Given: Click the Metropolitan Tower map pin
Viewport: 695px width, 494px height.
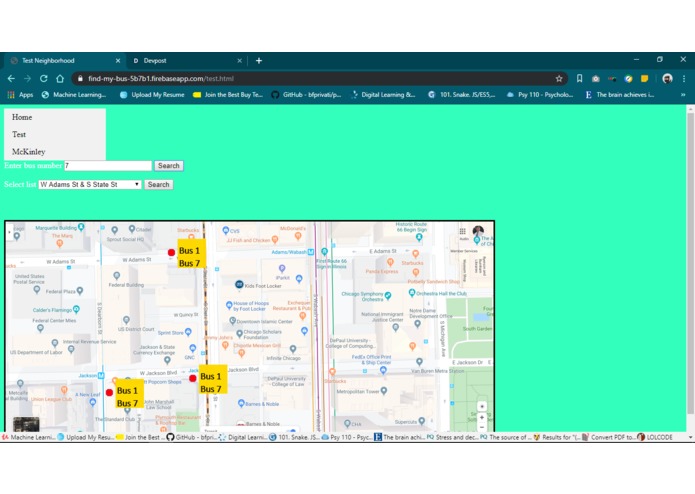Looking at the screenshot, I should tap(384, 390).
